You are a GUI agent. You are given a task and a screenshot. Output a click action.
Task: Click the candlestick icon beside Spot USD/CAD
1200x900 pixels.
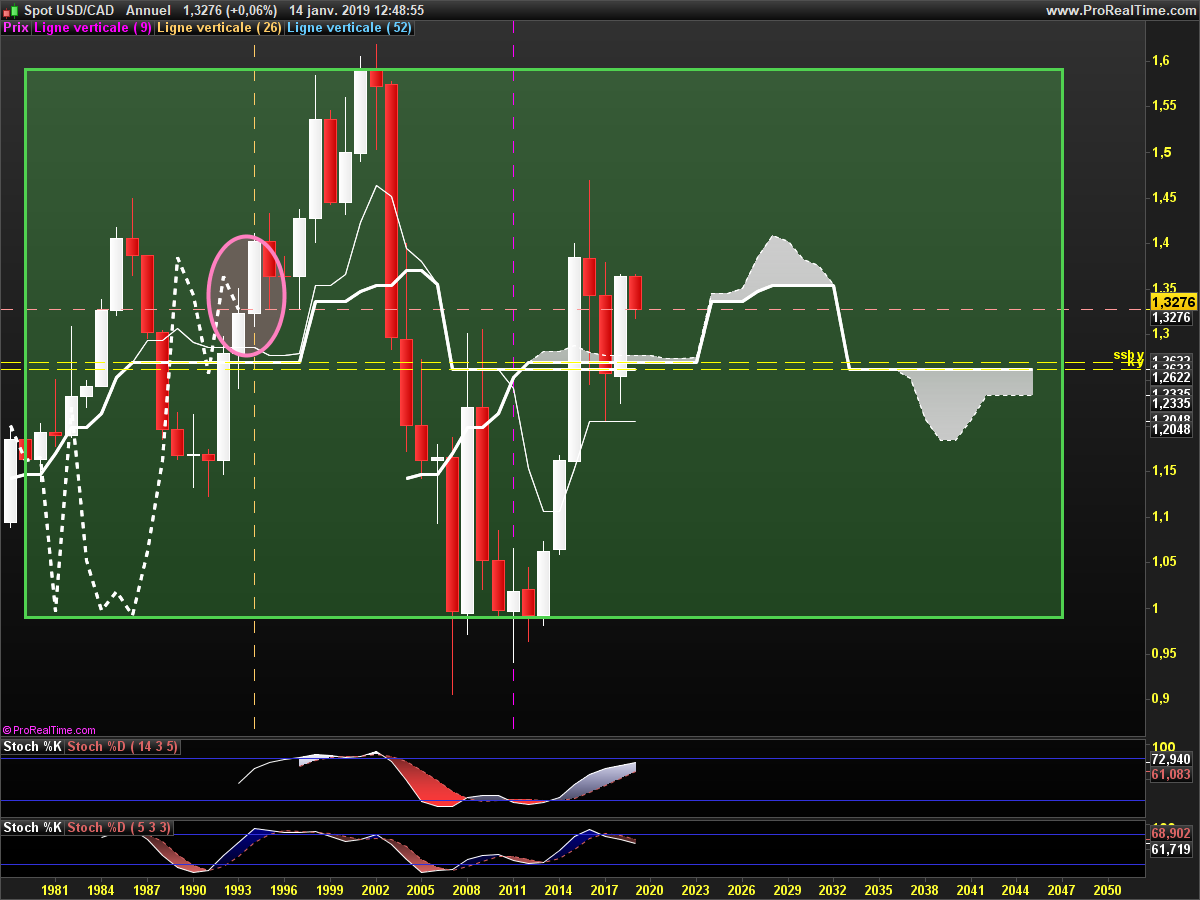tap(10, 10)
